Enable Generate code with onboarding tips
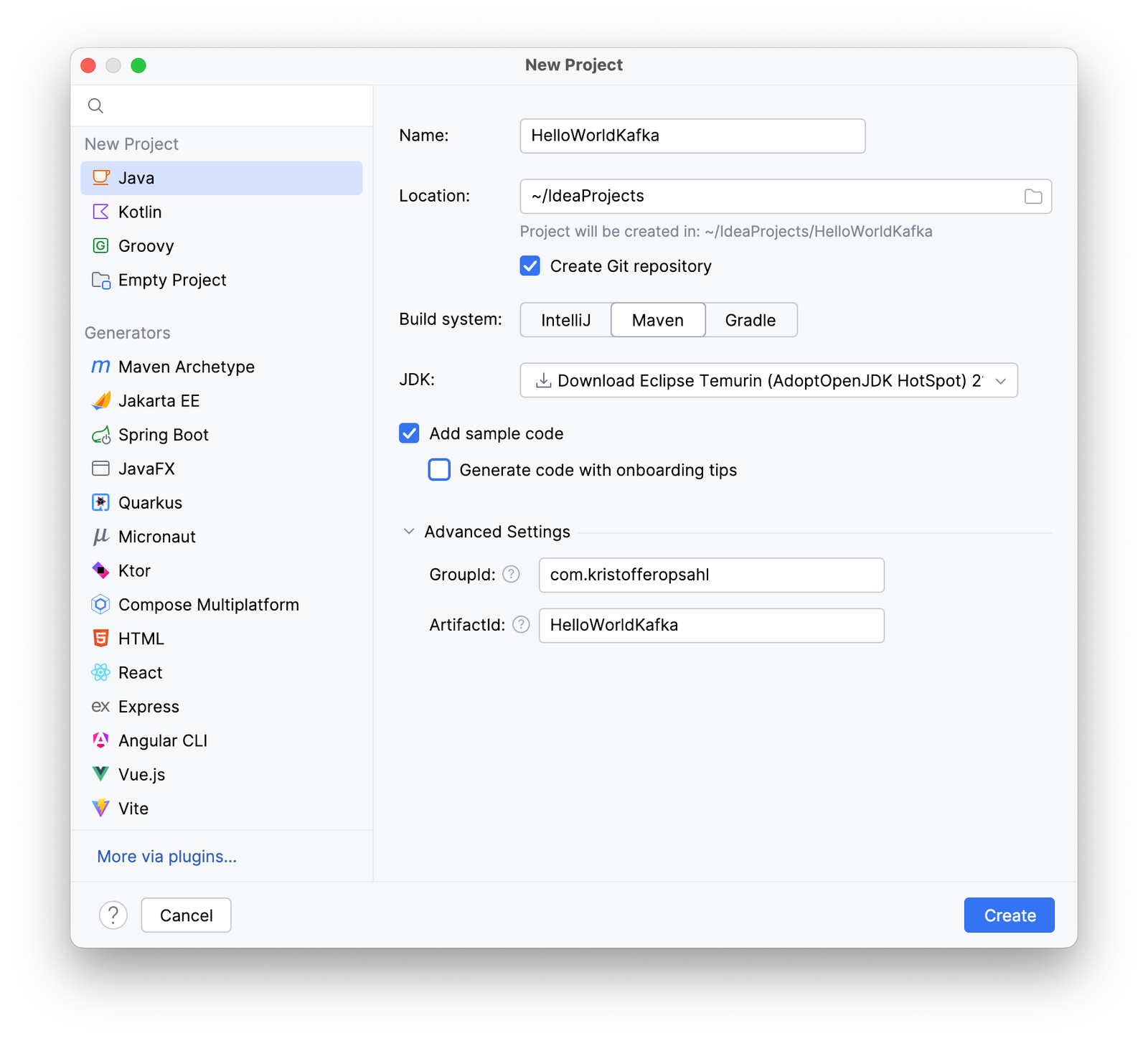 coord(438,470)
